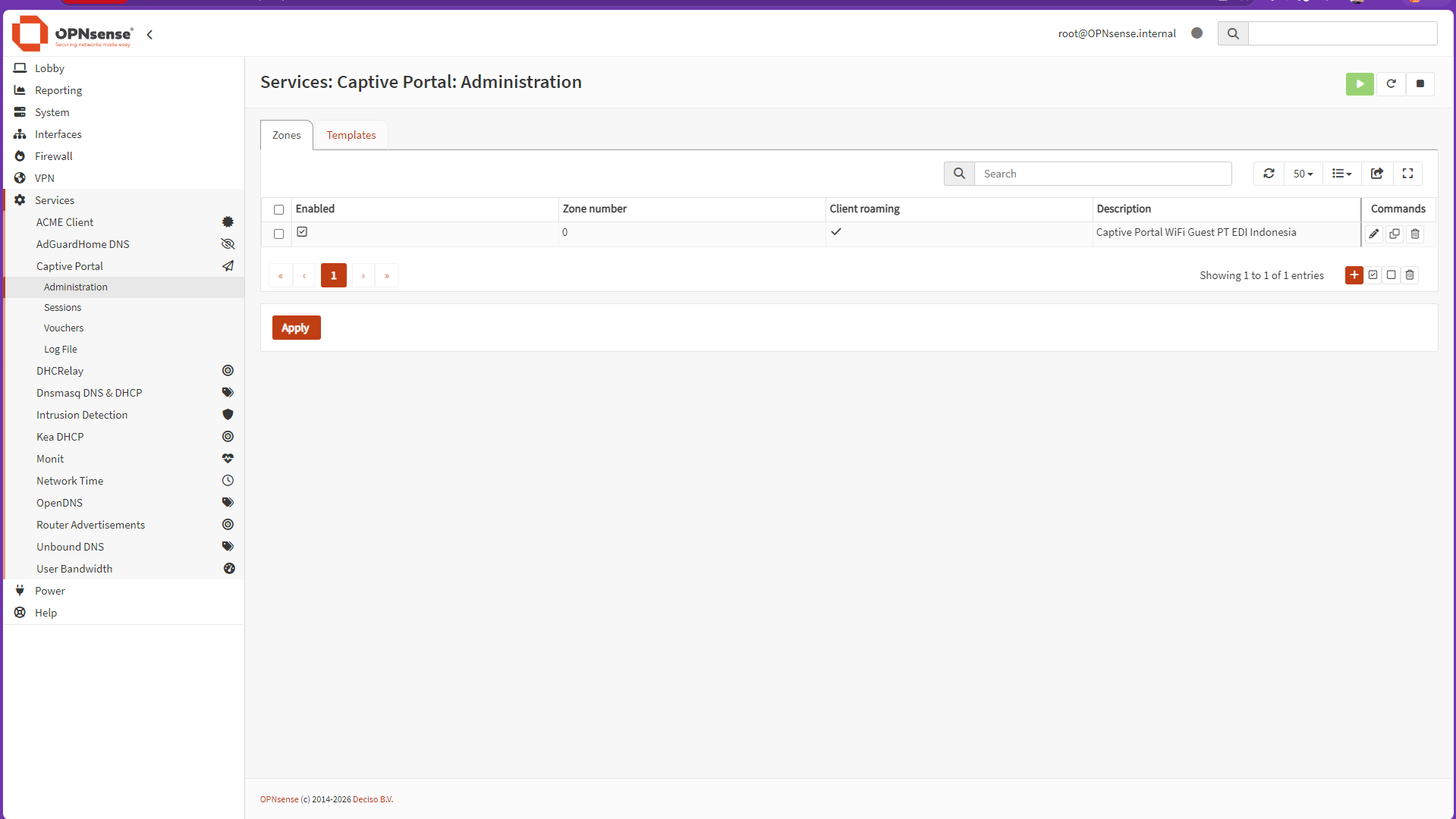Viewport: 1456px width, 819px height.
Task: Select the Zones tab
Action: pos(287,135)
